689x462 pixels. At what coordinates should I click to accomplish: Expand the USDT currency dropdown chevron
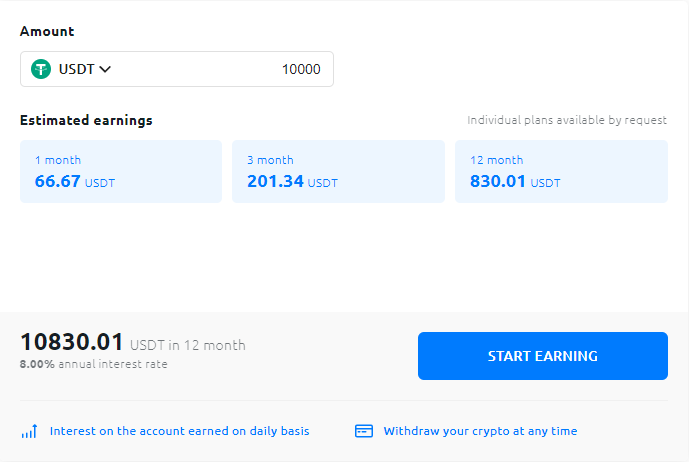click(x=105, y=69)
